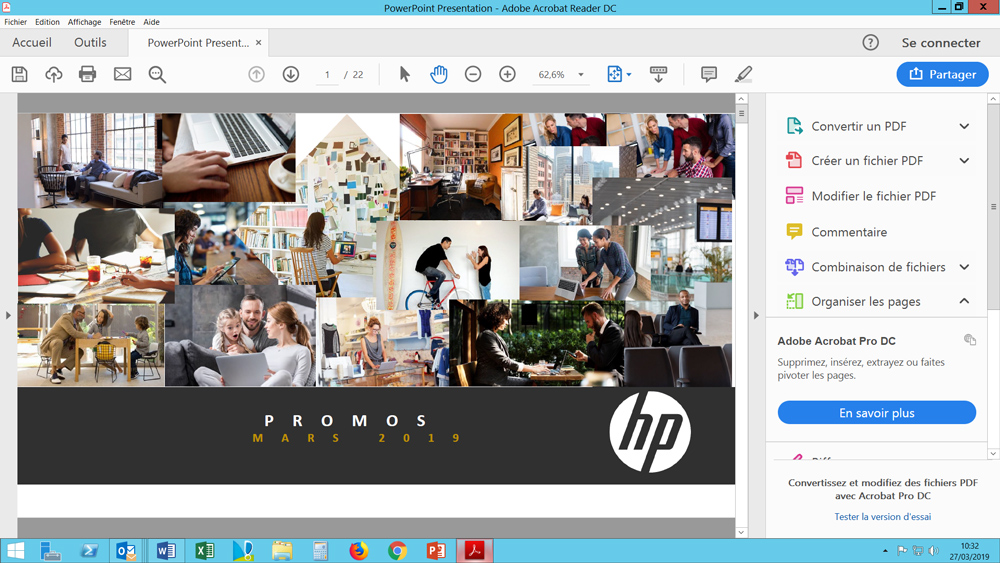Switch to the Accueil tab
This screenshot has height=563, width=1000.
tap(32, 43)
